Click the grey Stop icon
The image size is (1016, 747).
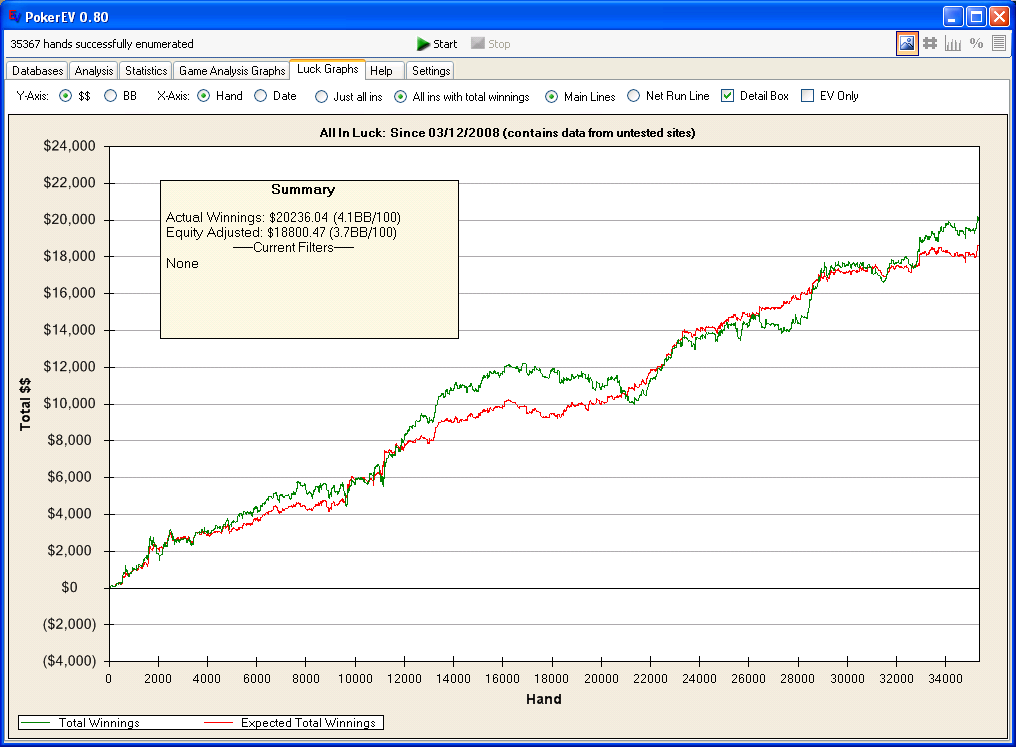[x=478, y=43]
